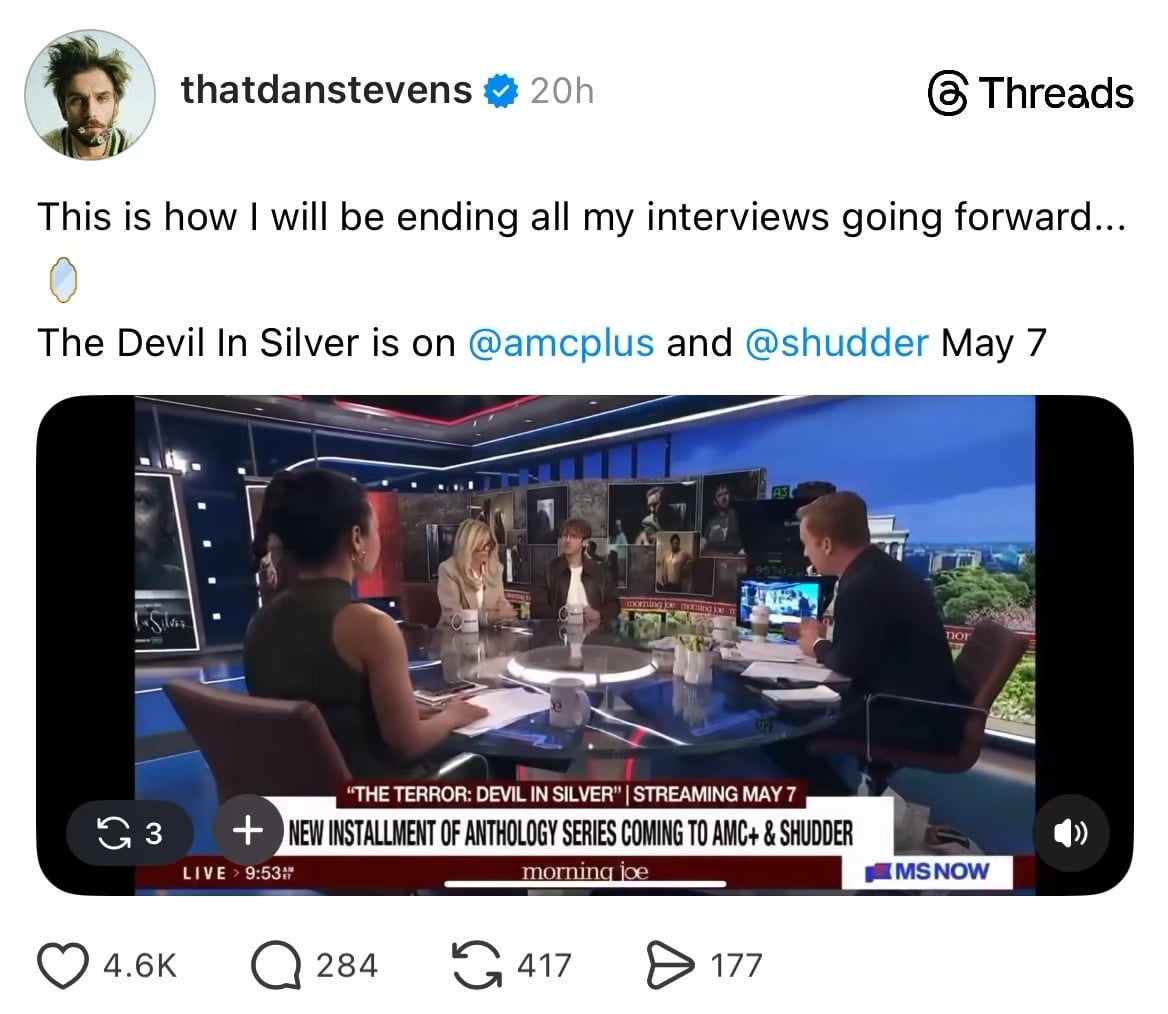Click the blue verified badge

[x=501, y=91]
